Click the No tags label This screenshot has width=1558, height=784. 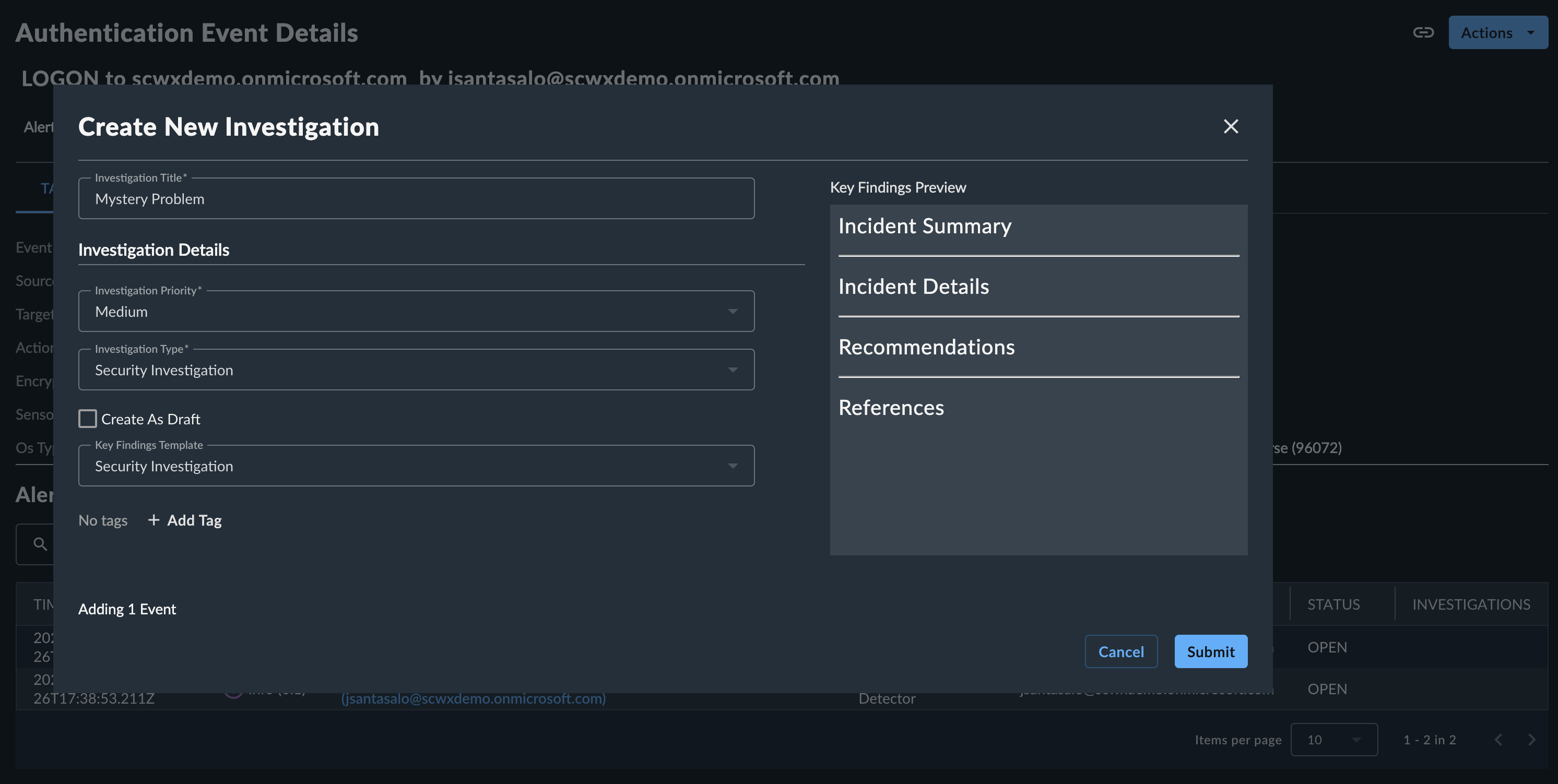coord(103,520)
